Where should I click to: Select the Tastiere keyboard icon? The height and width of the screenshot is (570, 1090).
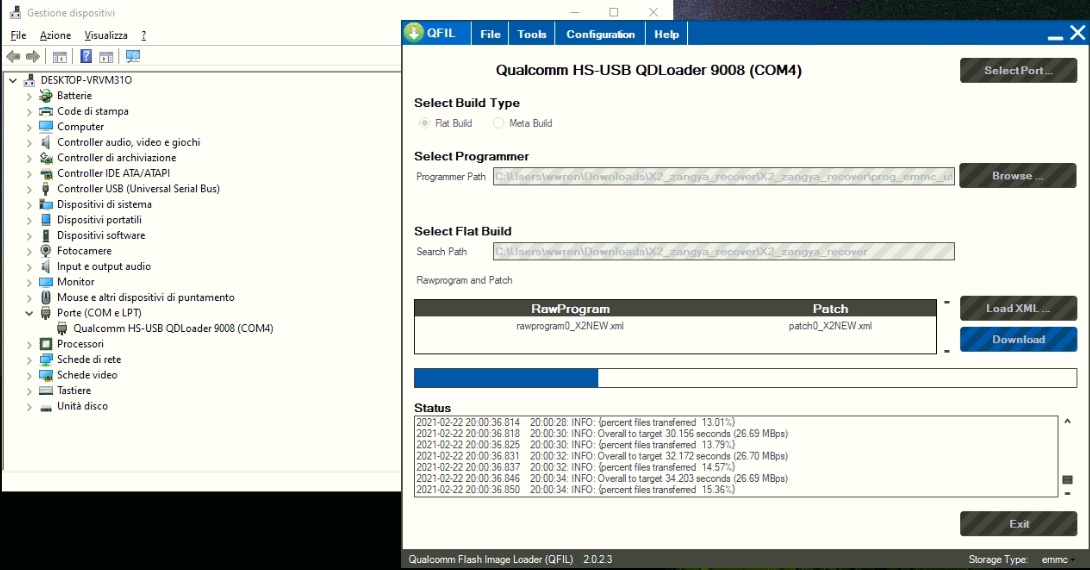coord(46,390)
